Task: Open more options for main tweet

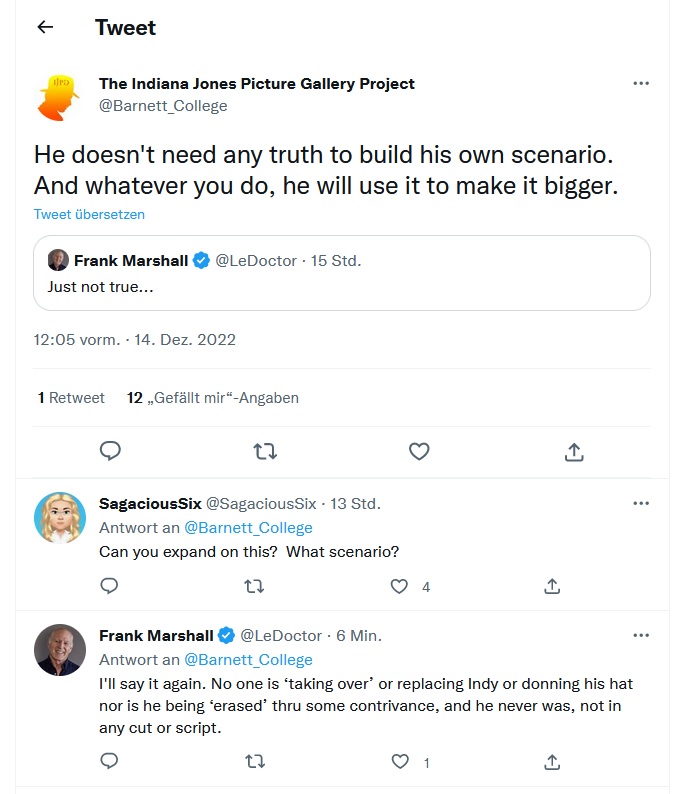Action: pyautogui.click(x=641, y=83)
